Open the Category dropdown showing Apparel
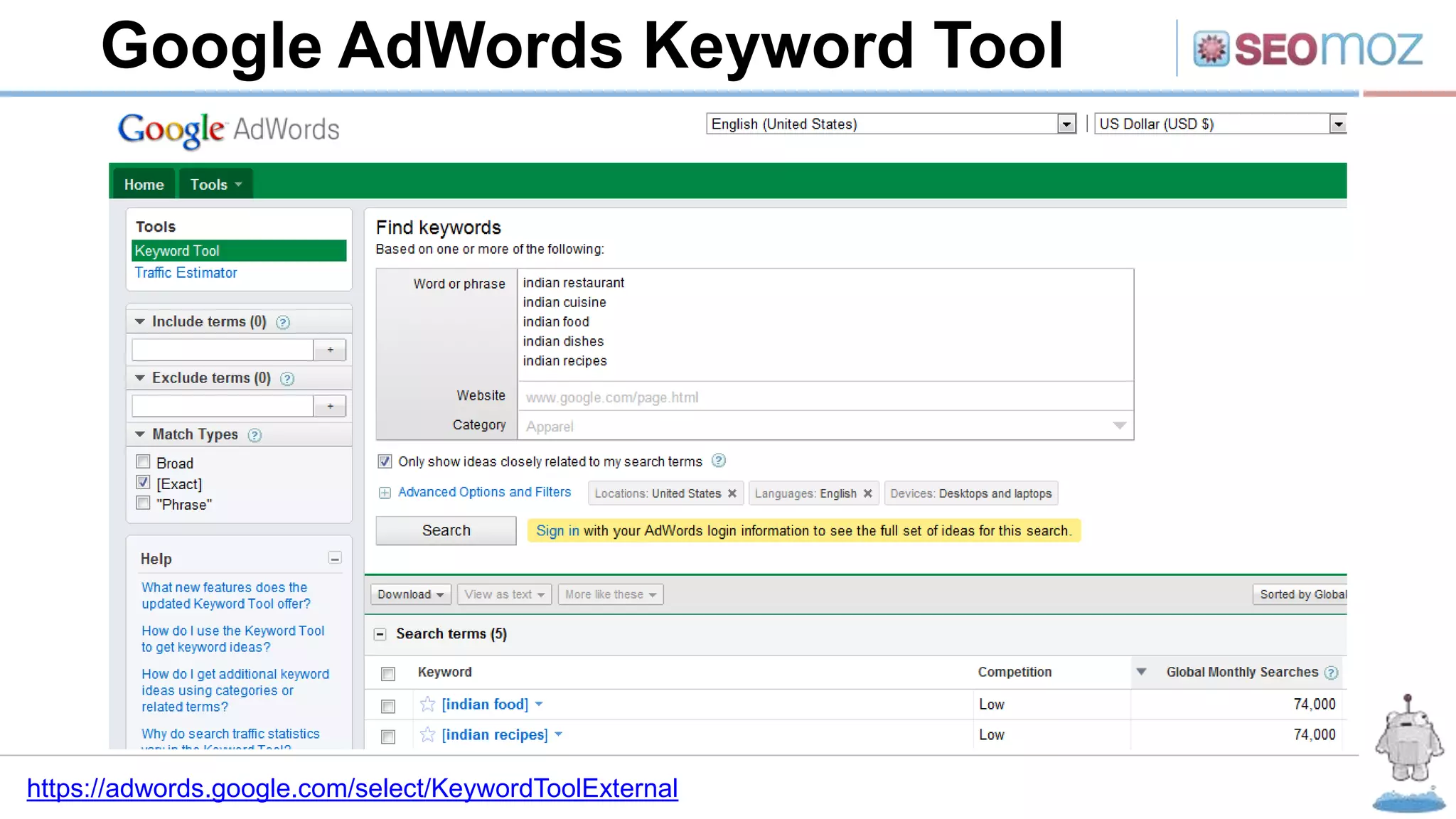Image resolution: width=1456 pixels, height=819 pixels. pyautogui.click(x=825, y=426)
